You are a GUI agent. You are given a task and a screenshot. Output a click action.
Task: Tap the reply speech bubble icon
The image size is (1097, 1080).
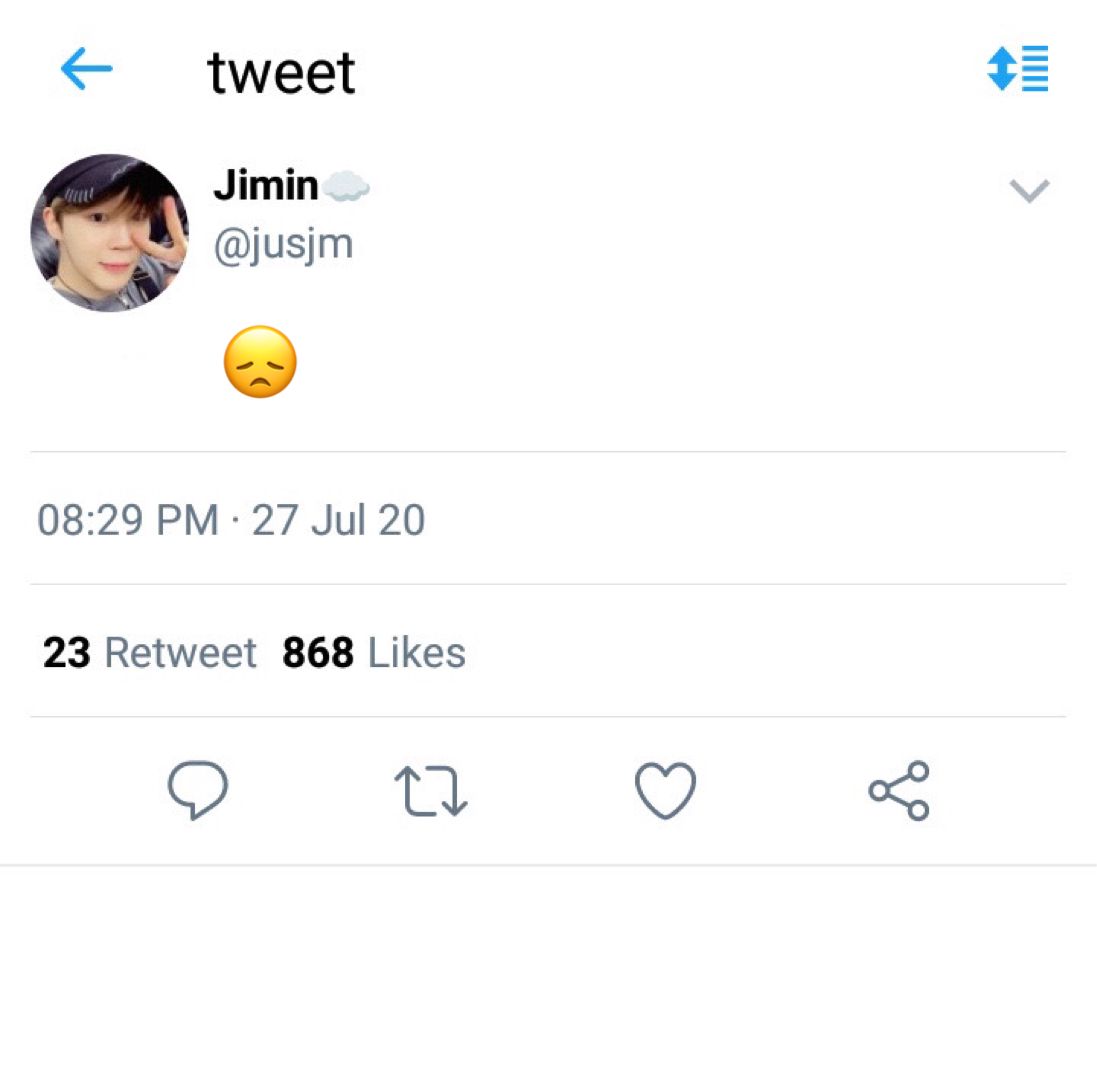[x=198, y=790]
